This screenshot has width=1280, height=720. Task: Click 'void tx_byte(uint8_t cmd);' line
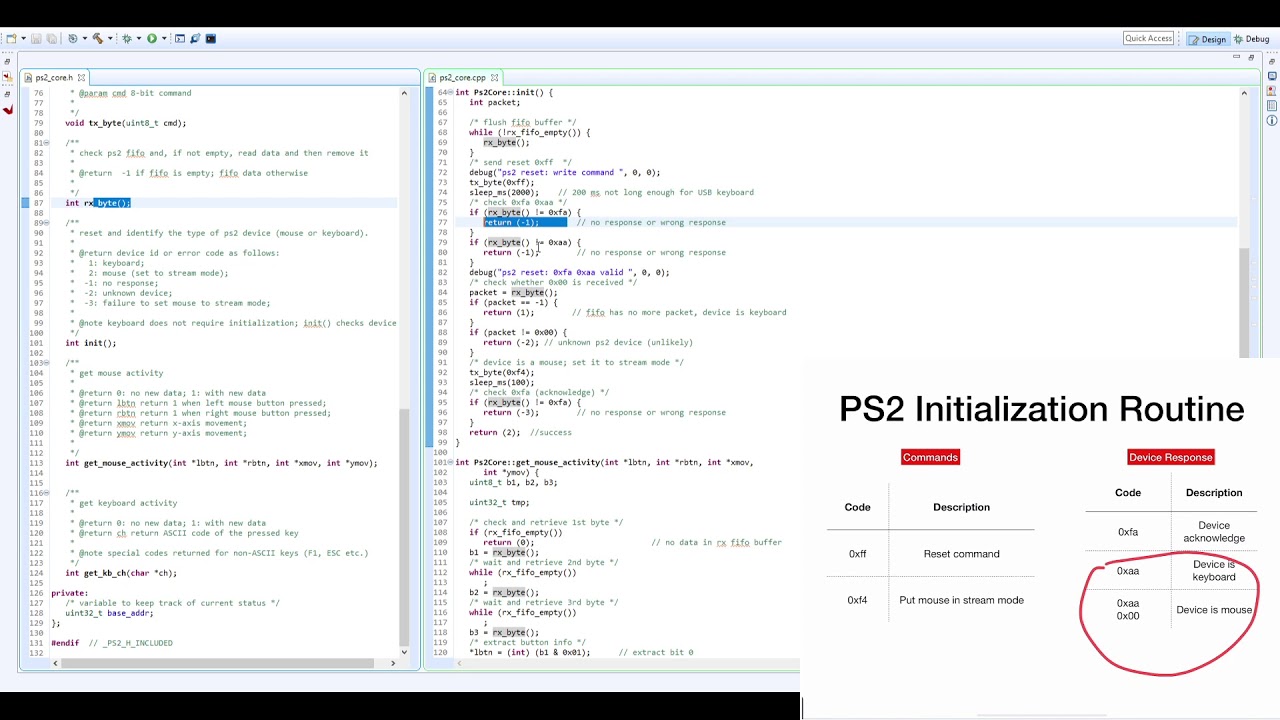(x=126, y=123)
